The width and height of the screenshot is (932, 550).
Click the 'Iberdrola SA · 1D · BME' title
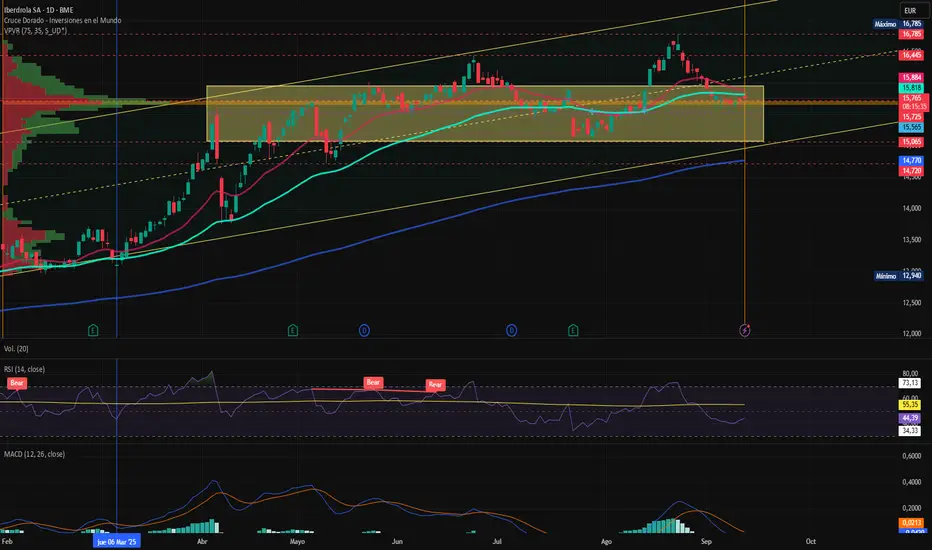pyautogui.click(x=39, y=10)
